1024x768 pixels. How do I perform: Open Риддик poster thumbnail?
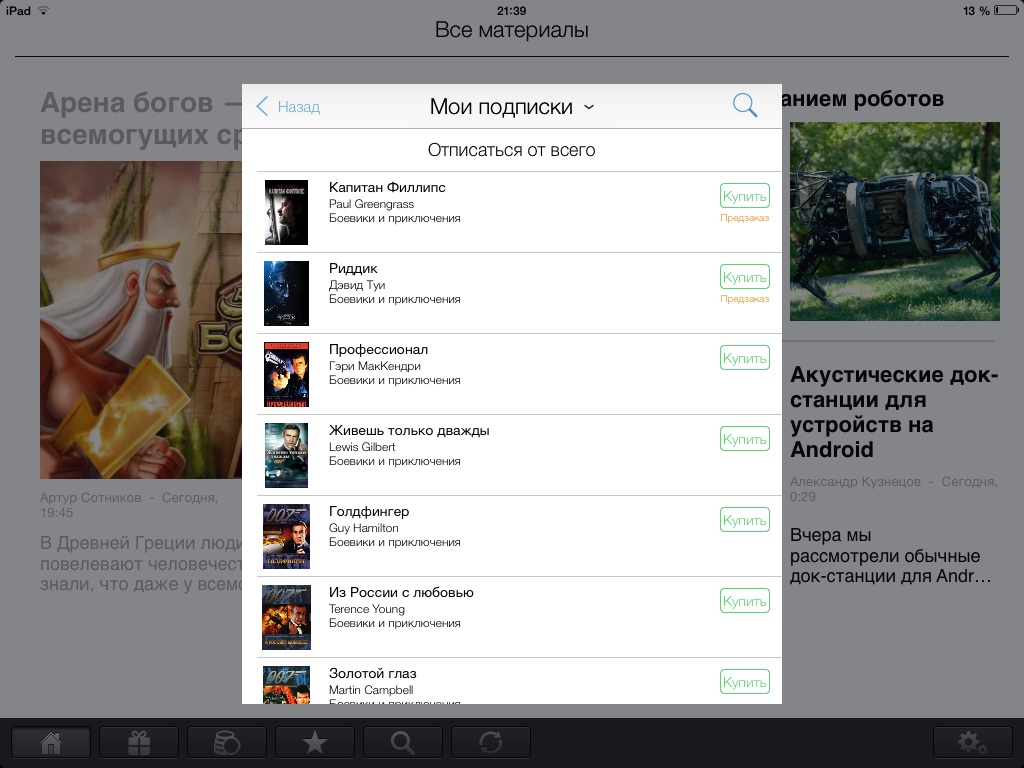click(x=286, y=293)
